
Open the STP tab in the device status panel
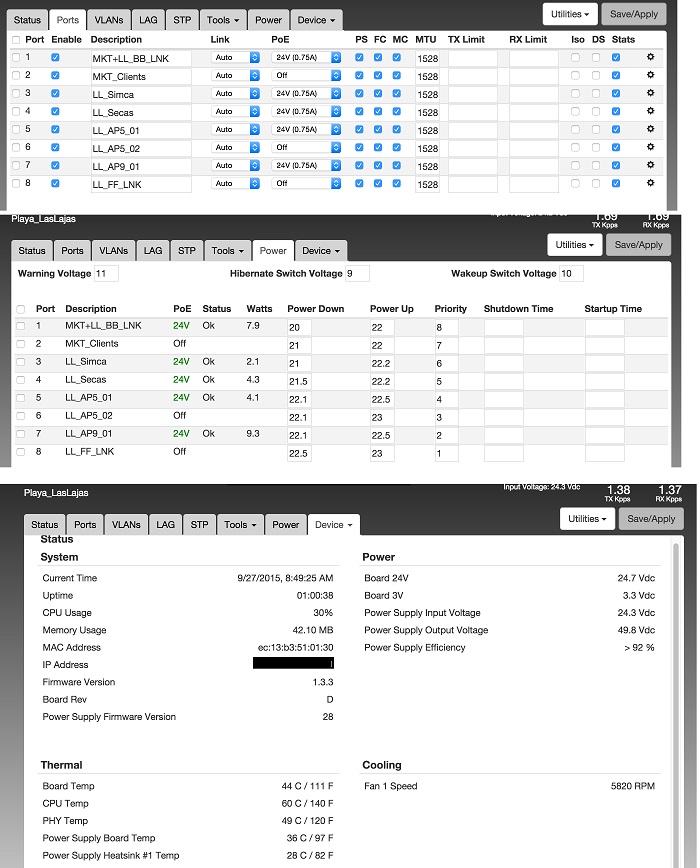199,525
